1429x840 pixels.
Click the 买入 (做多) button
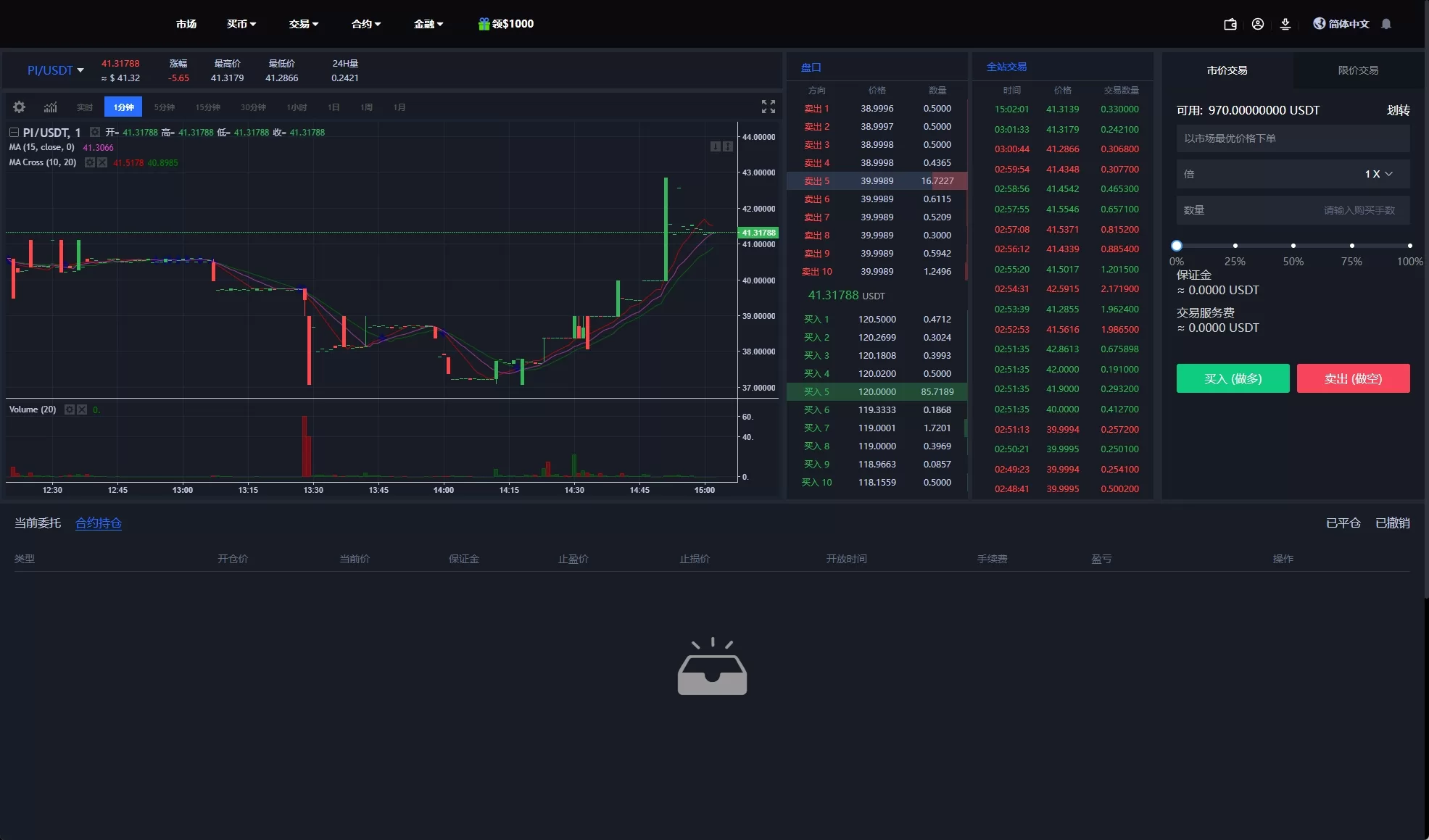[x=1233, y=378]
